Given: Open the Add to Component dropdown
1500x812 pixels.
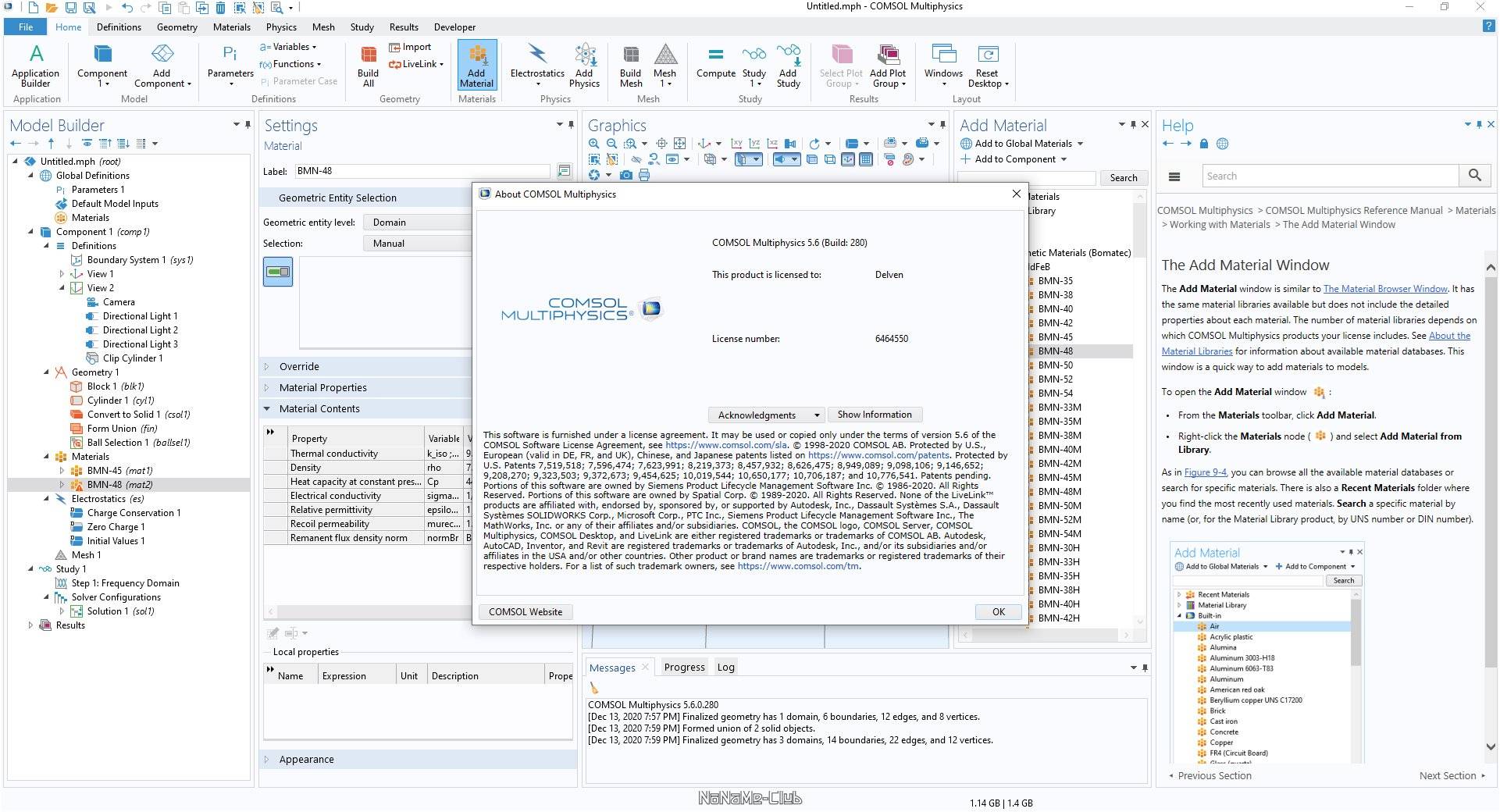Looking at the screenshot, I should click(x=1014, y=159).
